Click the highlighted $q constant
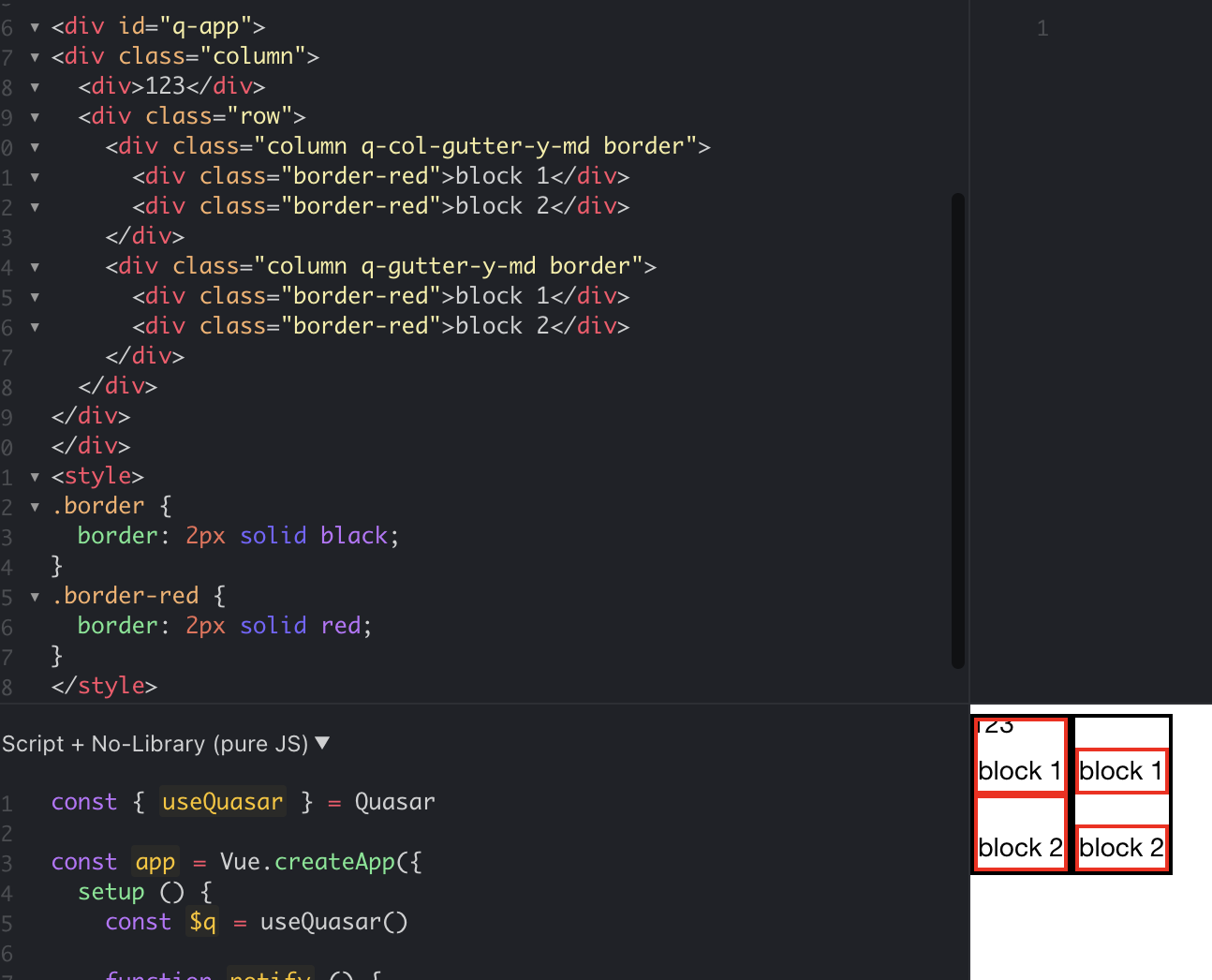Screen dimensions: 1212x980 pos(200,922)
